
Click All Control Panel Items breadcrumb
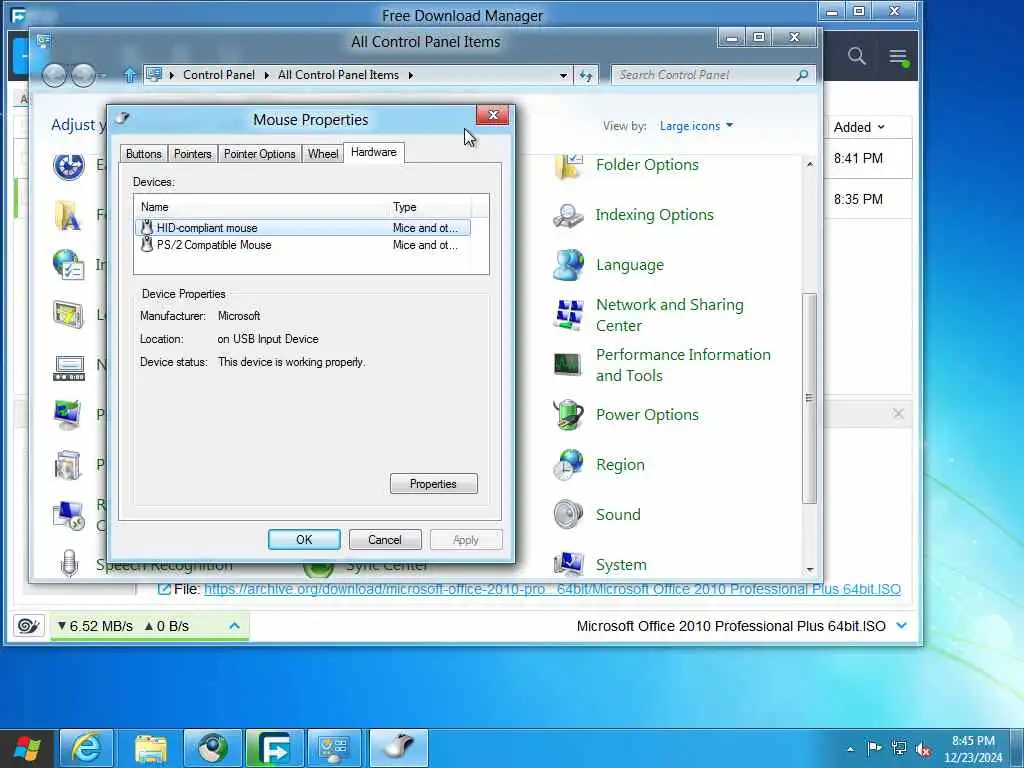point(338,75)
